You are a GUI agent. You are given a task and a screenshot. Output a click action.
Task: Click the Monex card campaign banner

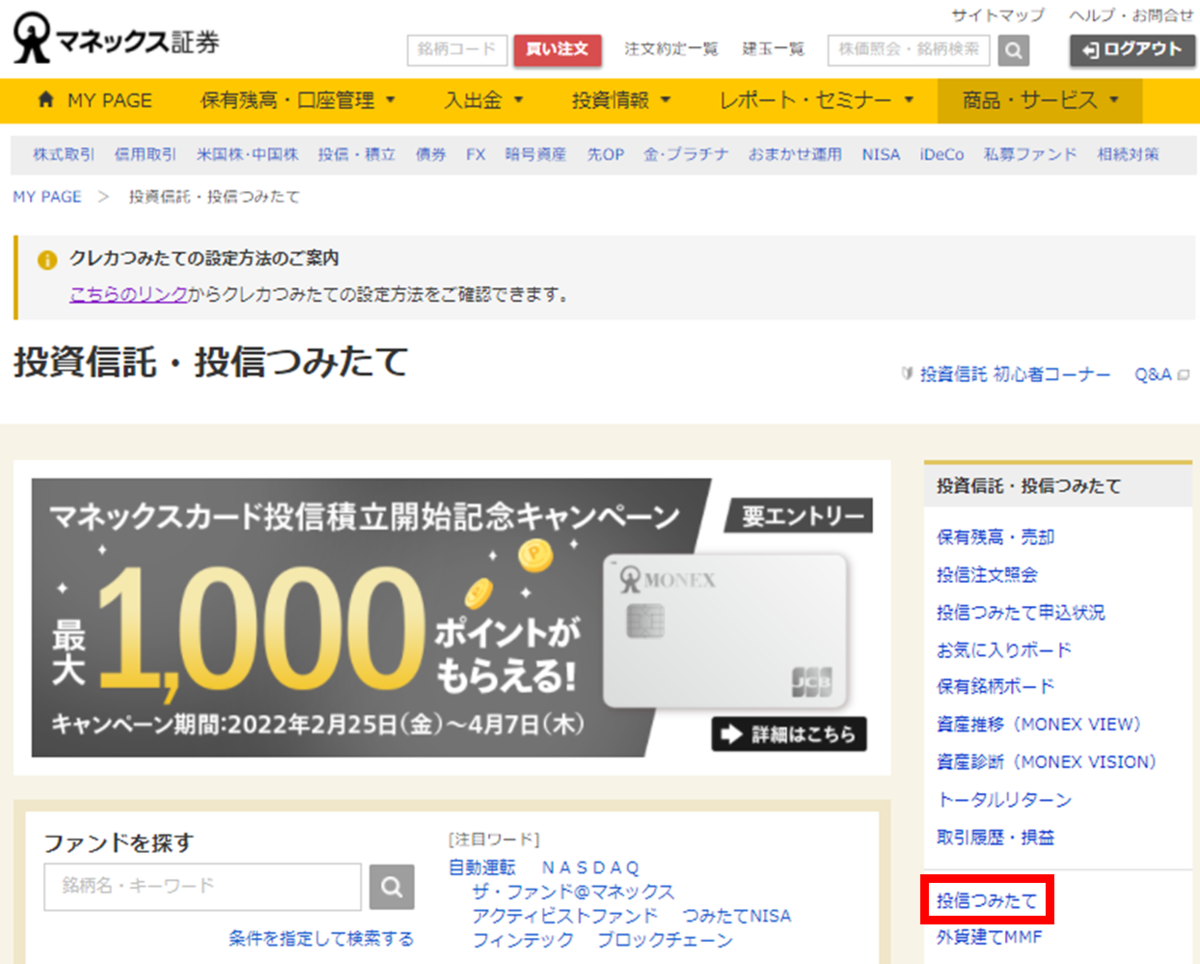tap(452, 617)
